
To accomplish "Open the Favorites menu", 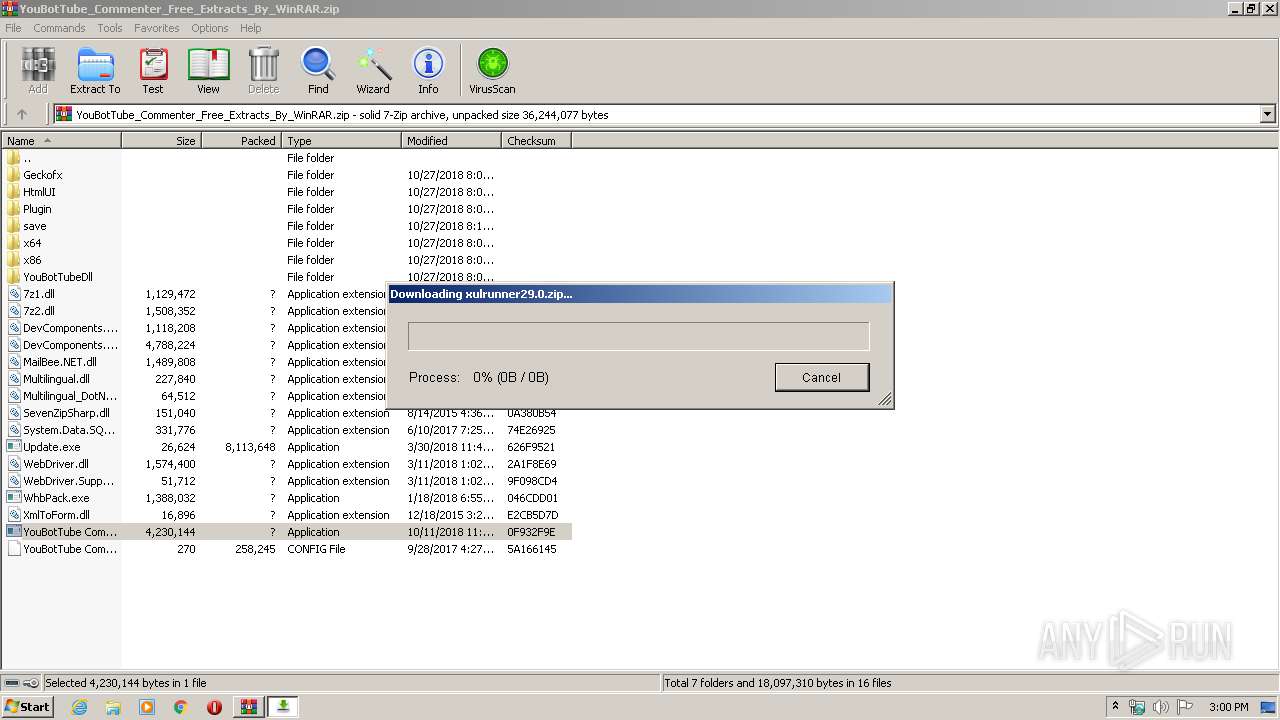I will pos(157,28).
